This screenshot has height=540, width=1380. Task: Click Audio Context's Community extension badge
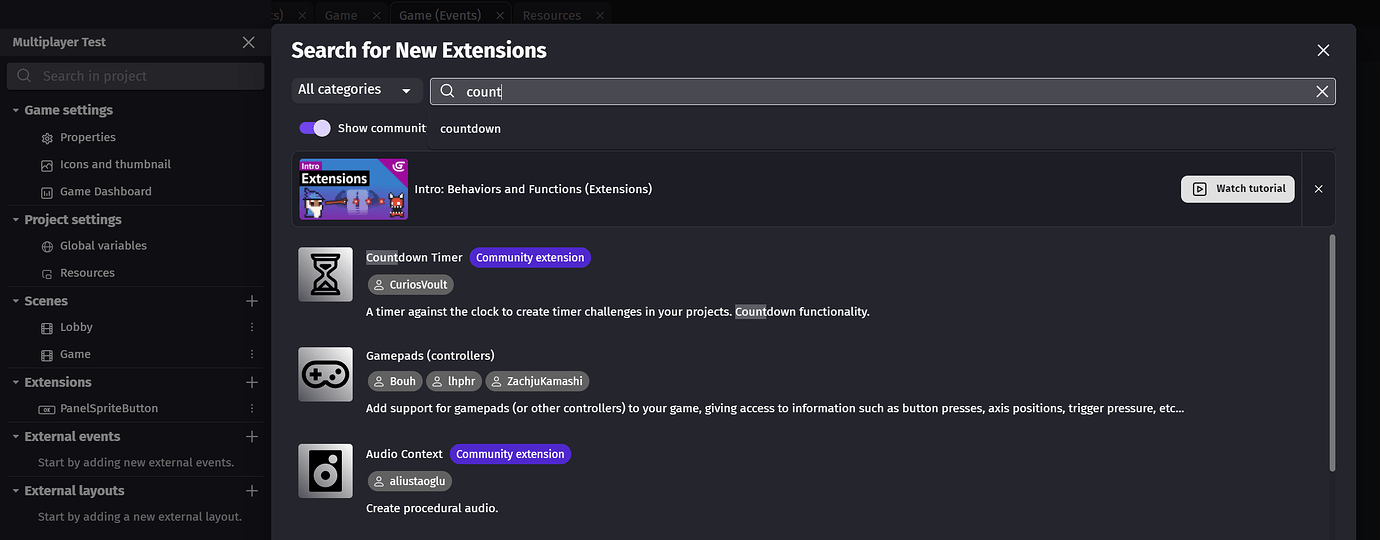click(510, 454)
